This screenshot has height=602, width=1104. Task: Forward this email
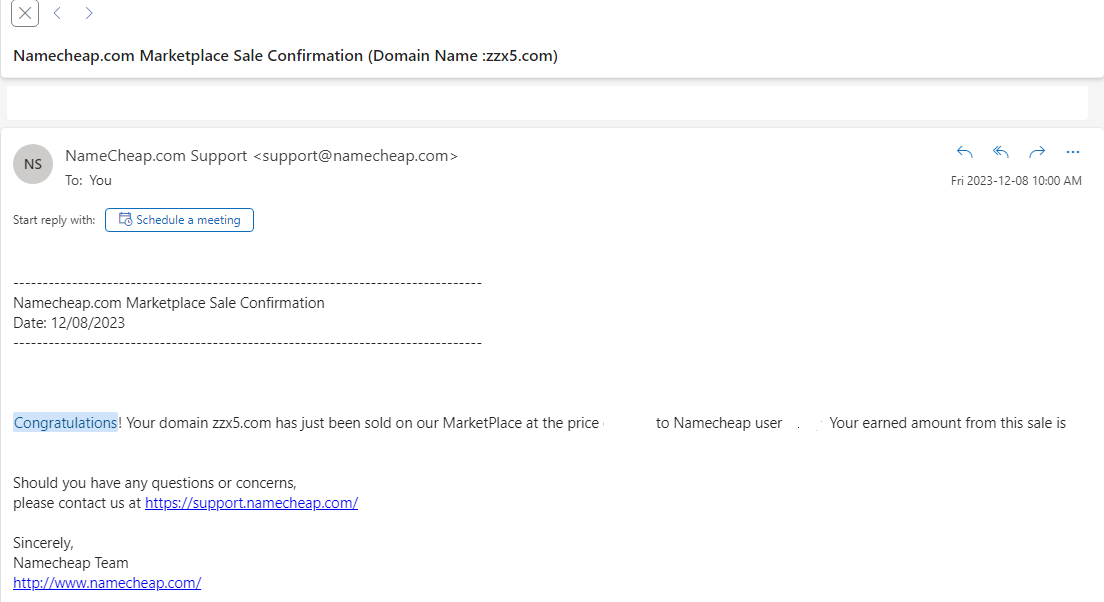coord(1036,152)
